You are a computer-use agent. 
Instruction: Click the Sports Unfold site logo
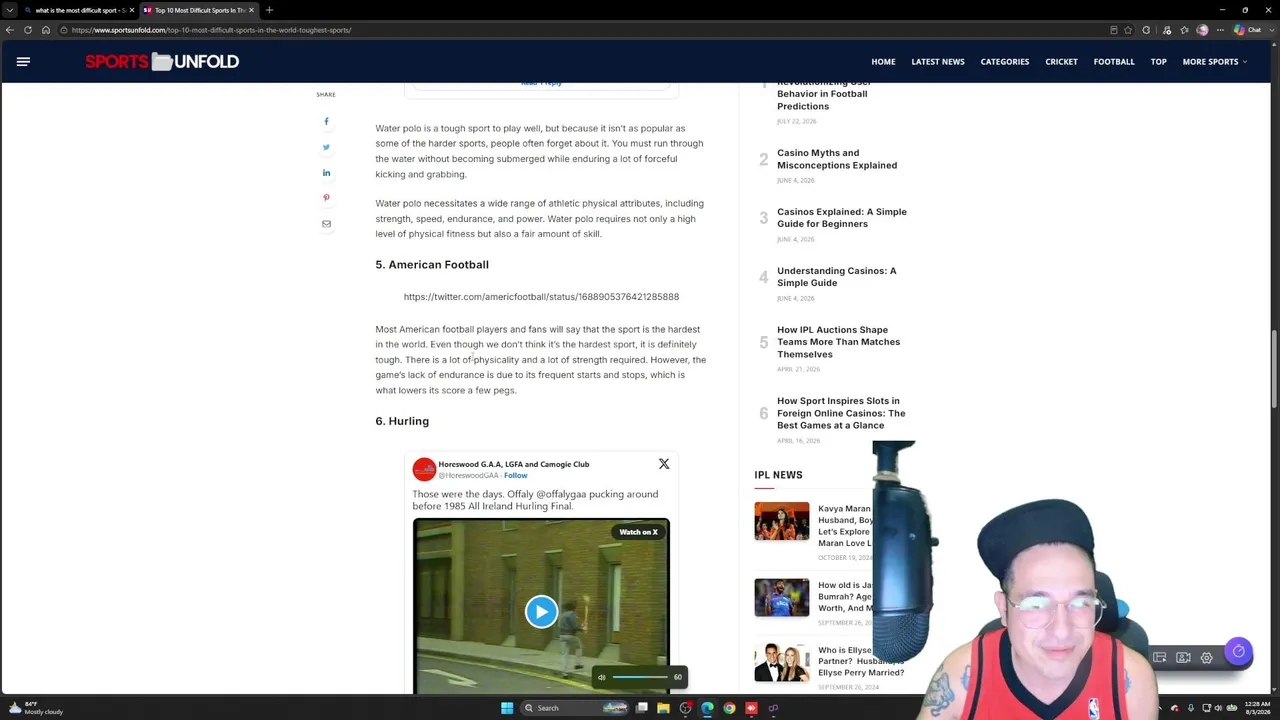pyautogui.click(x=162, y=62)
